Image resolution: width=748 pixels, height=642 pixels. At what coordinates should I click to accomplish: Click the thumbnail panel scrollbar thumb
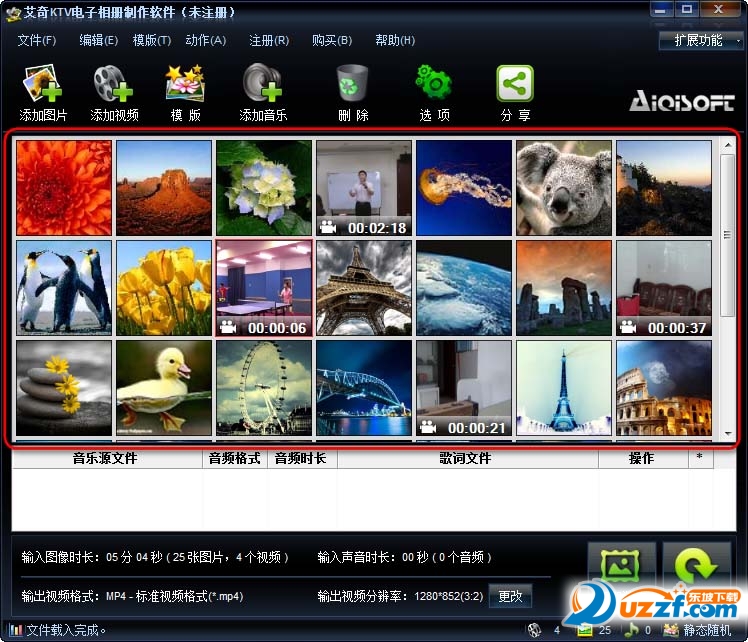(727, 235)
